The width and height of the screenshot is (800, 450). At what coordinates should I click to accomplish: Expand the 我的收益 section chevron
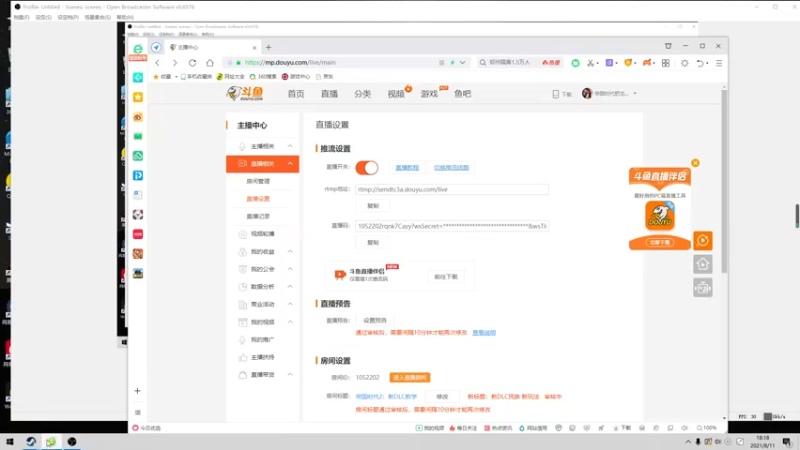pos(290,252)
